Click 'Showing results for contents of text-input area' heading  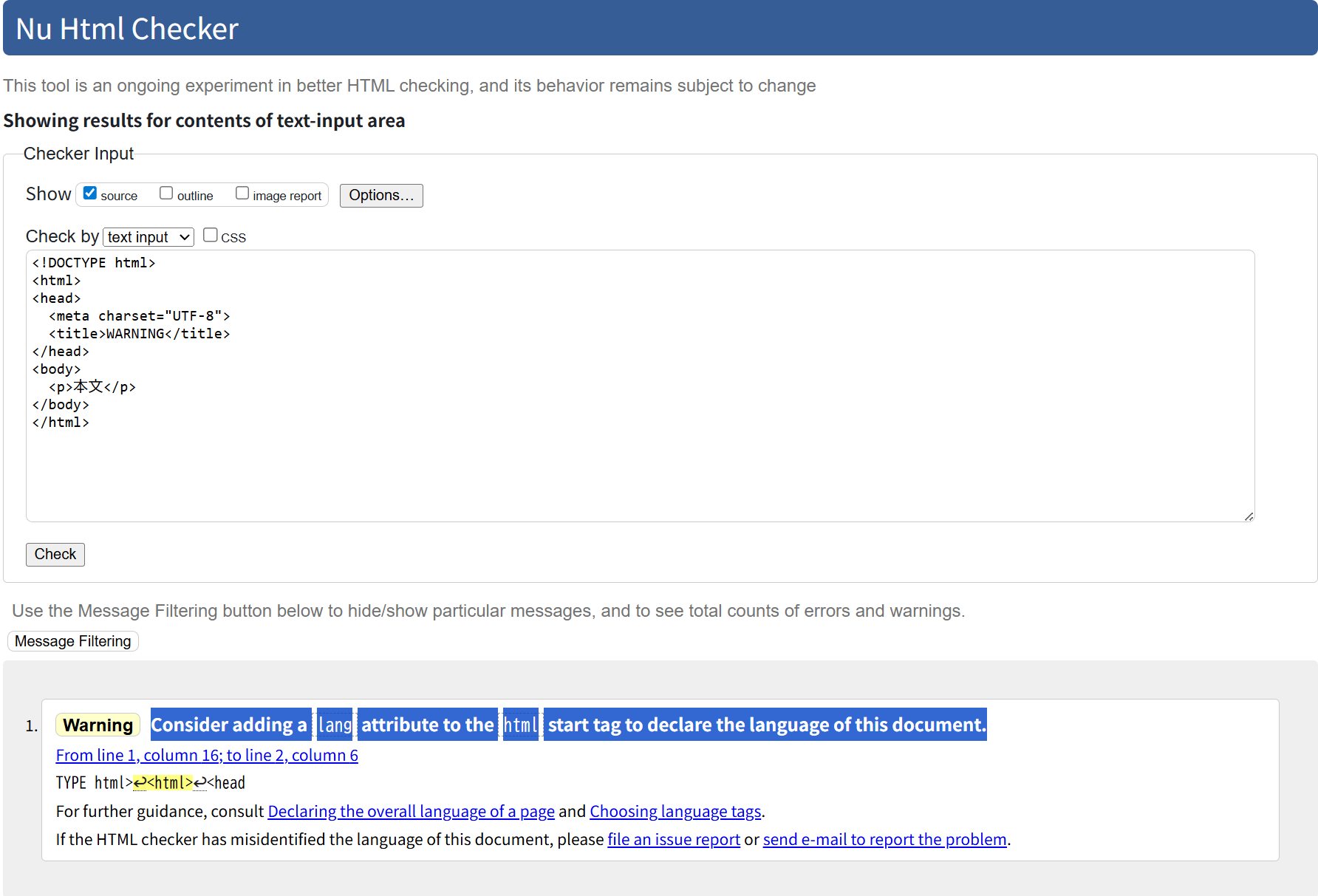(x=204, y=120)
